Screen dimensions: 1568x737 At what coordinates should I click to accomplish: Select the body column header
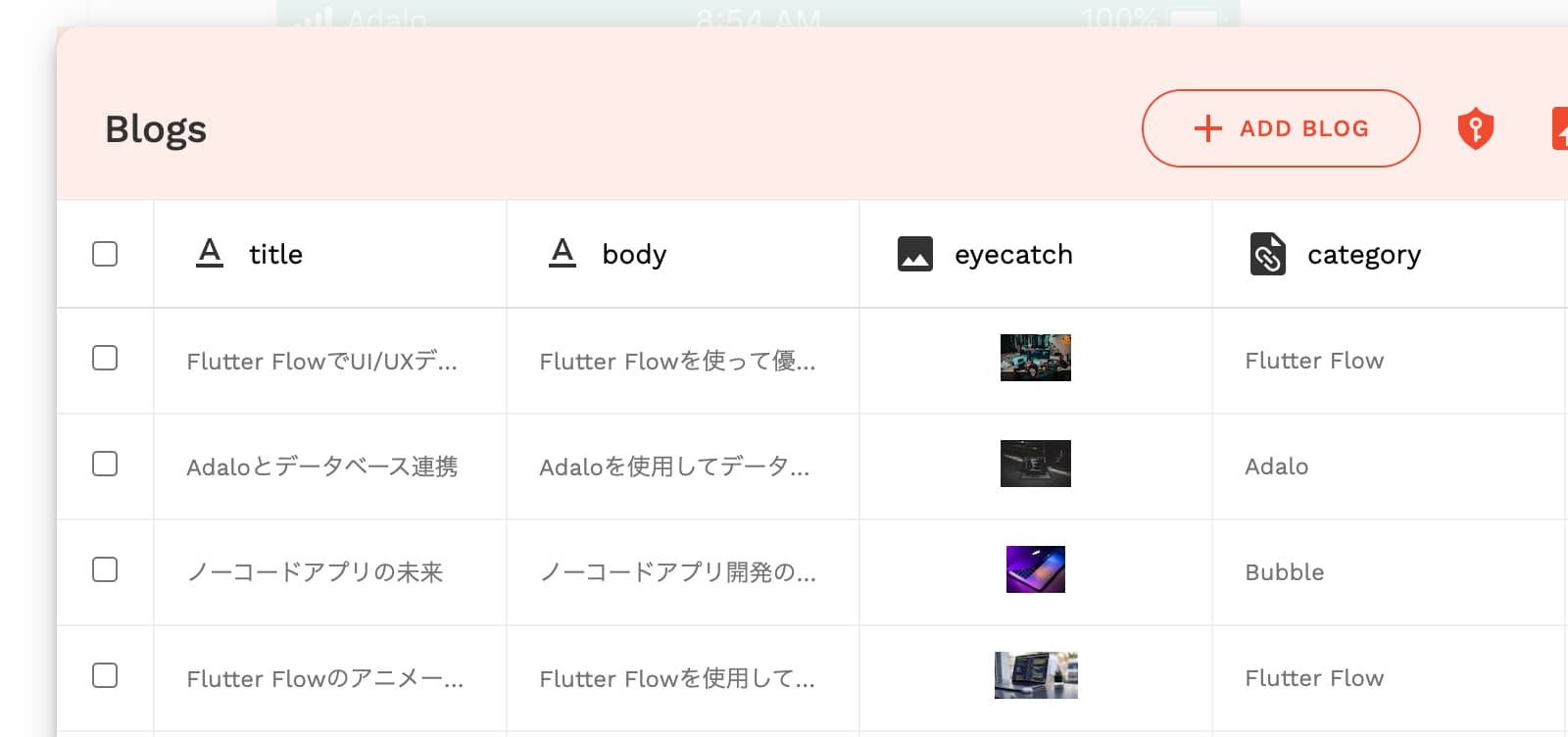click(683, 254)
